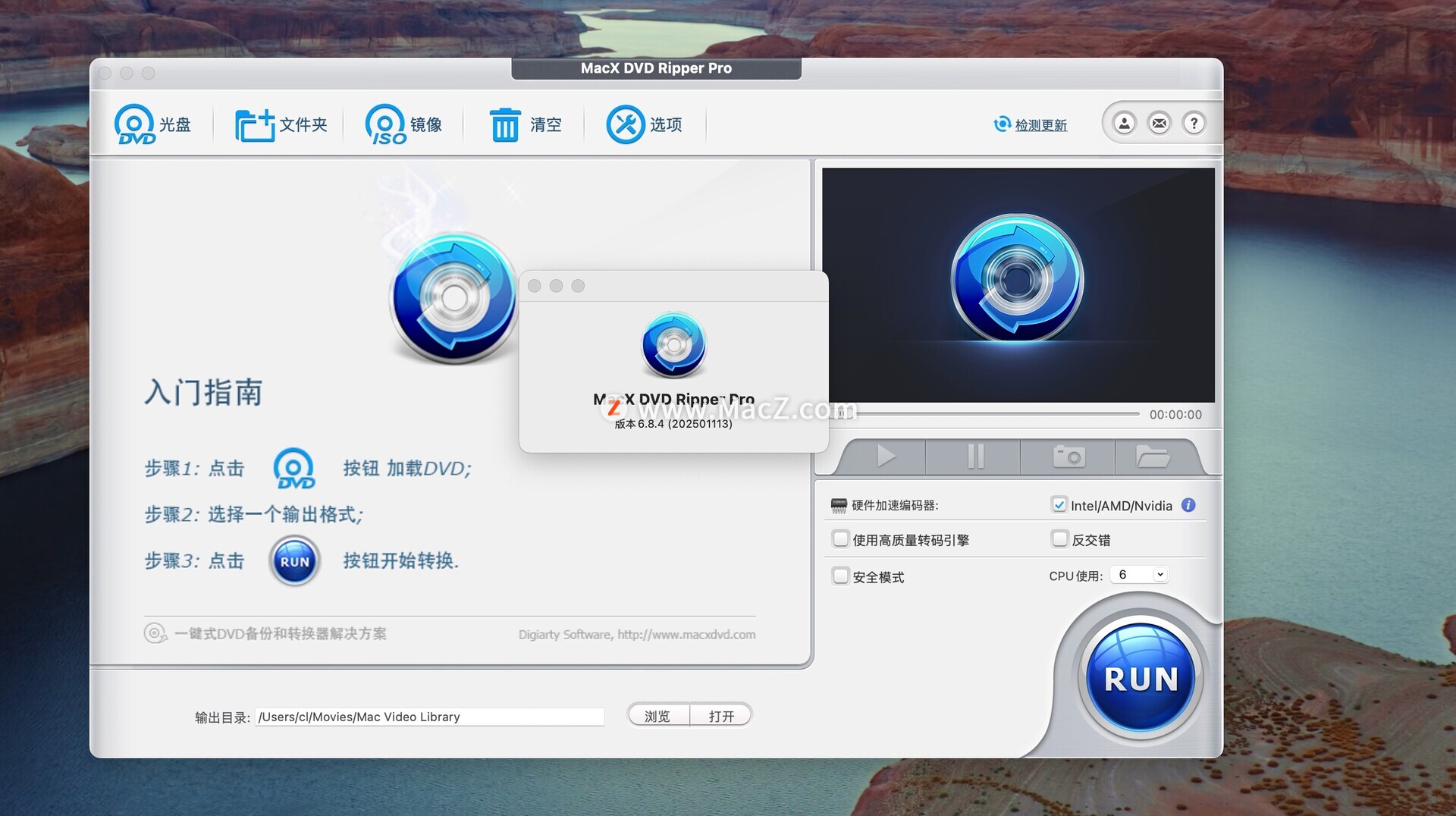The width and height of the screenshot is (1456, 816).
Task: Take a snapshot with the camera icon
Action: click(1068, 457)
